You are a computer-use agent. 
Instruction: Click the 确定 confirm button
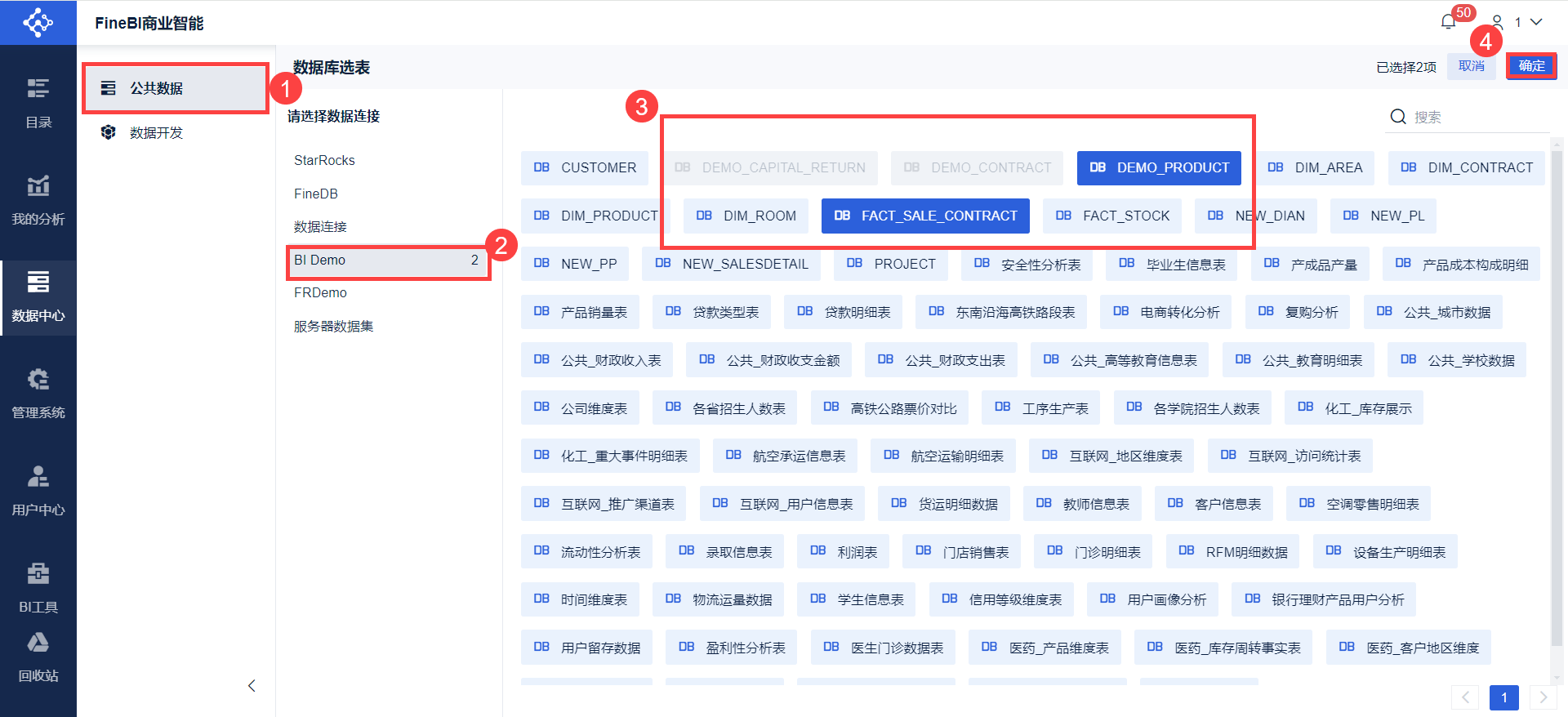pyautogui.click(x=1531, y=66)
